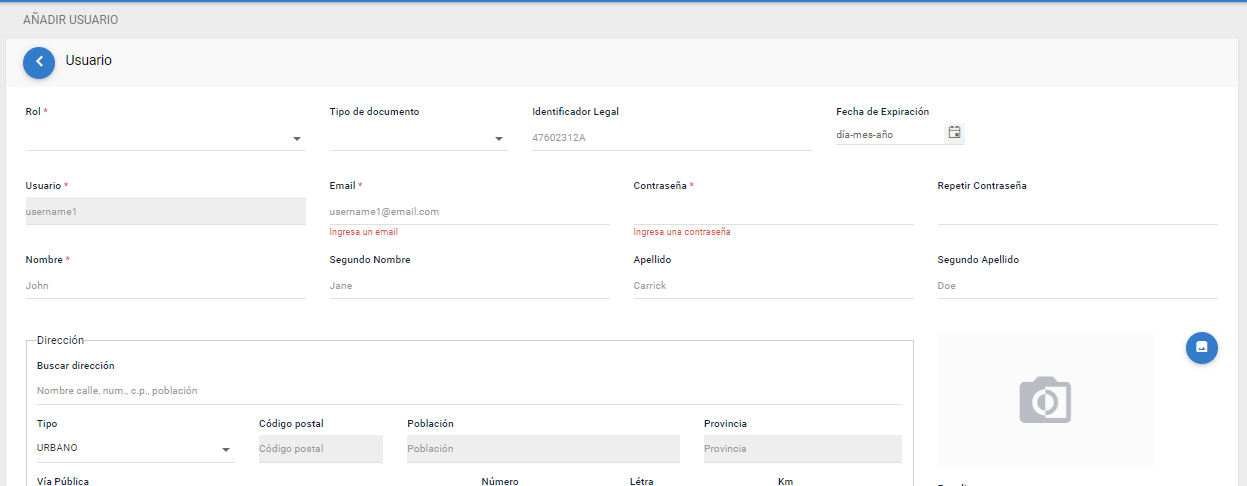Screen dimensions: 1247x486
Task: Click the Código postal field
Action: tap(321, 449)
